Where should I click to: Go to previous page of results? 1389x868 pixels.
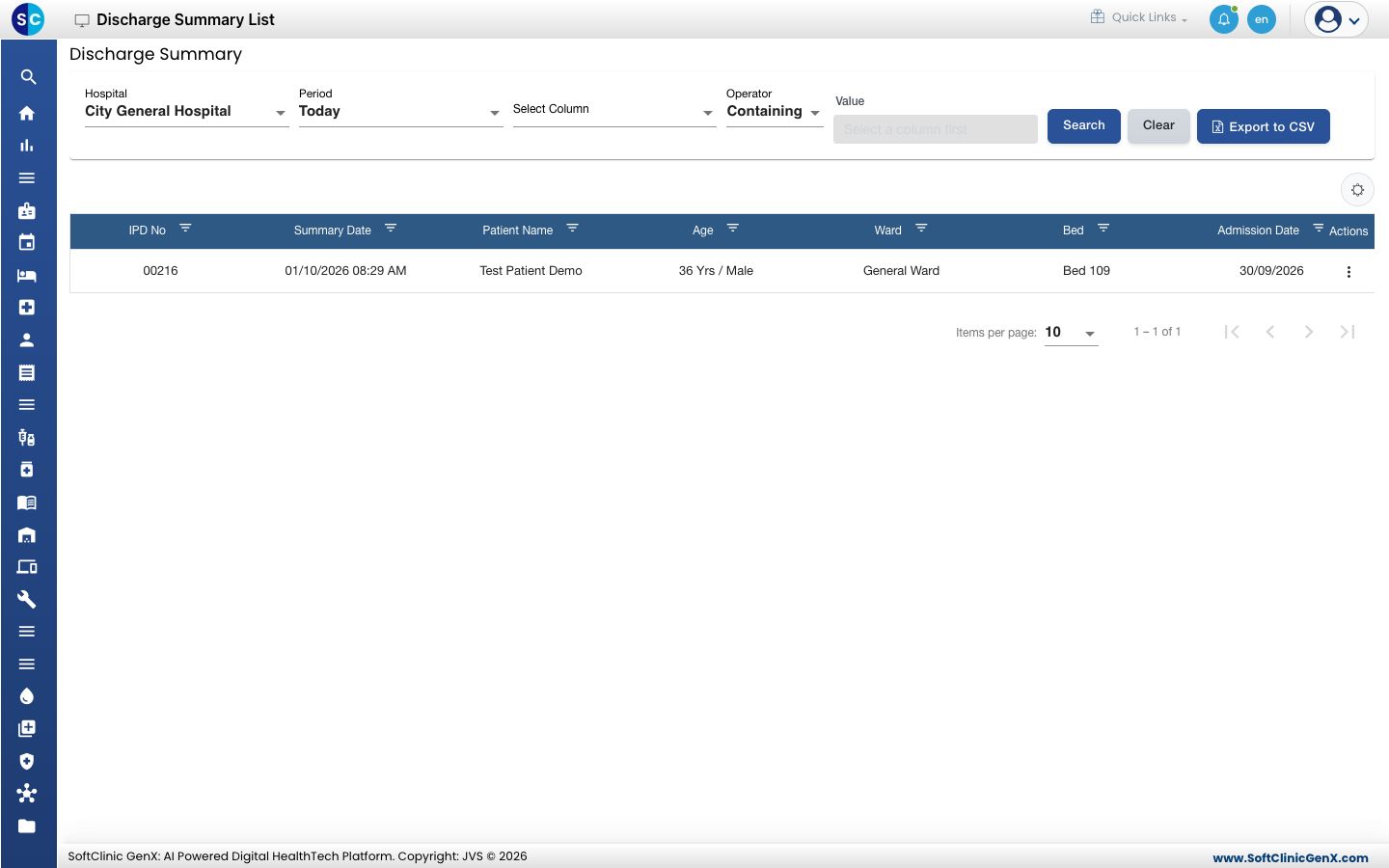[1270, 332]
